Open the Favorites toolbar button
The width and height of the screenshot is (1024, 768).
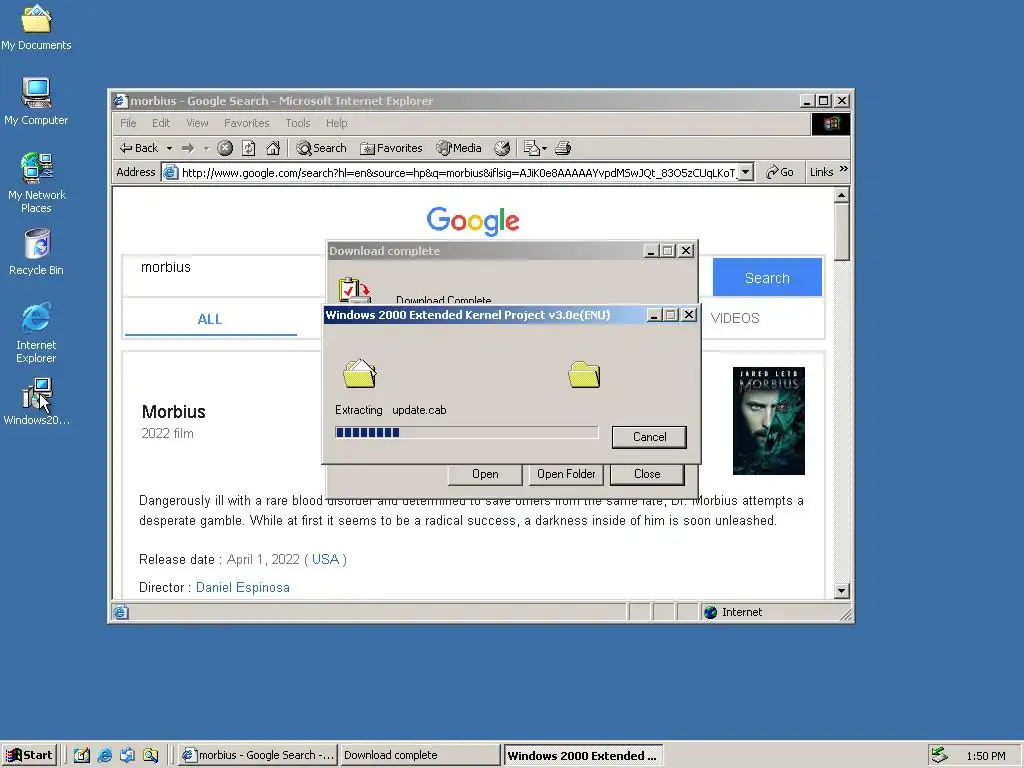(x=392, y=148)
